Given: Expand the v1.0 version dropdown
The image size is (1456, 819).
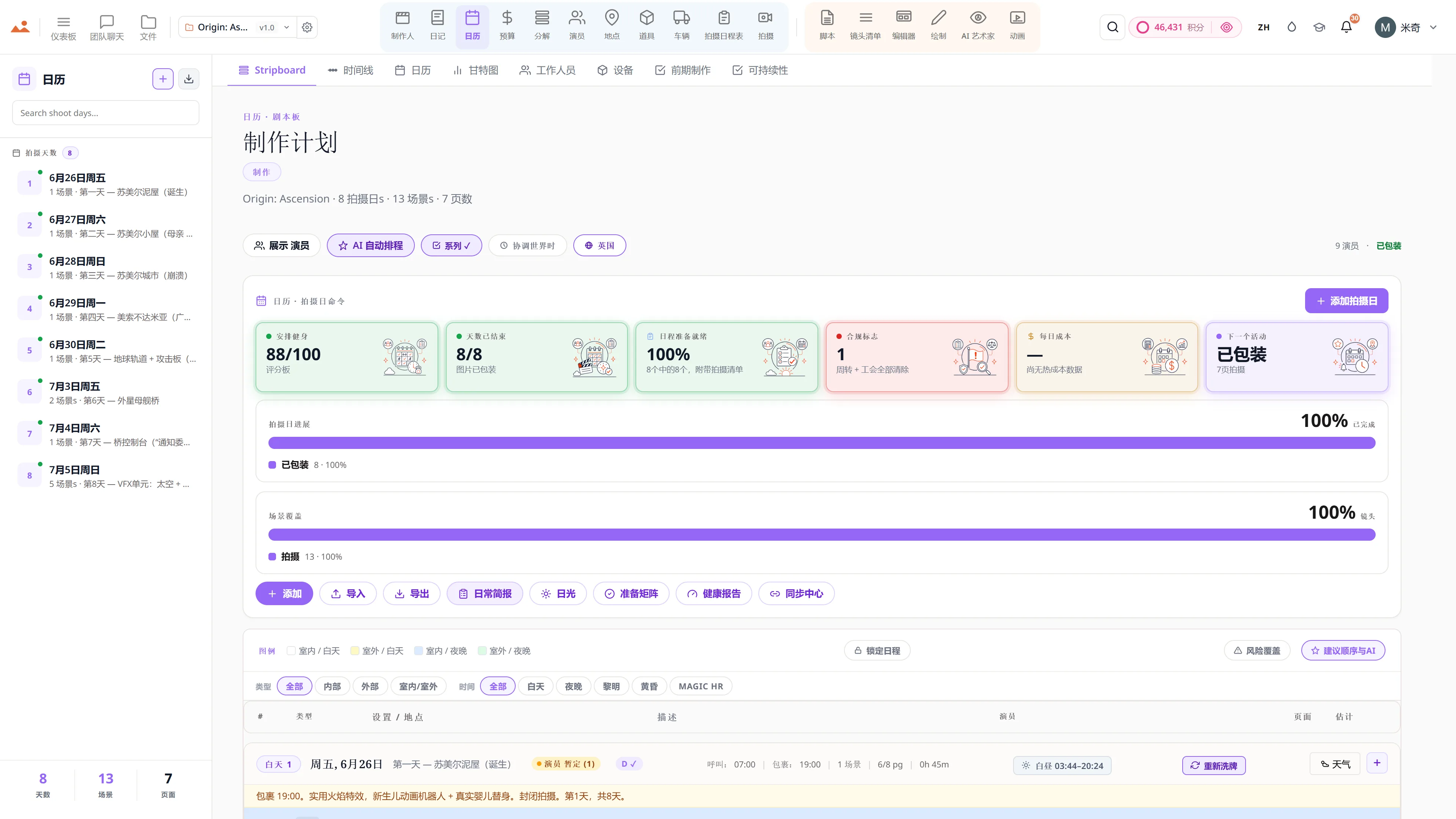Looking at the screenshot, I should tap(274, 27).
